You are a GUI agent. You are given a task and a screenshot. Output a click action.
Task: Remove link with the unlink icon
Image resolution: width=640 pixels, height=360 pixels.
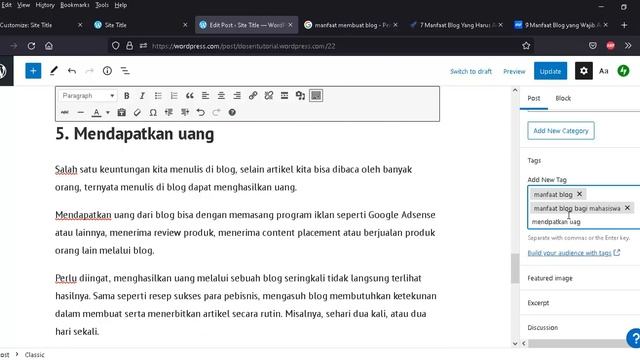pyautogui.click(x=269, y=96)
